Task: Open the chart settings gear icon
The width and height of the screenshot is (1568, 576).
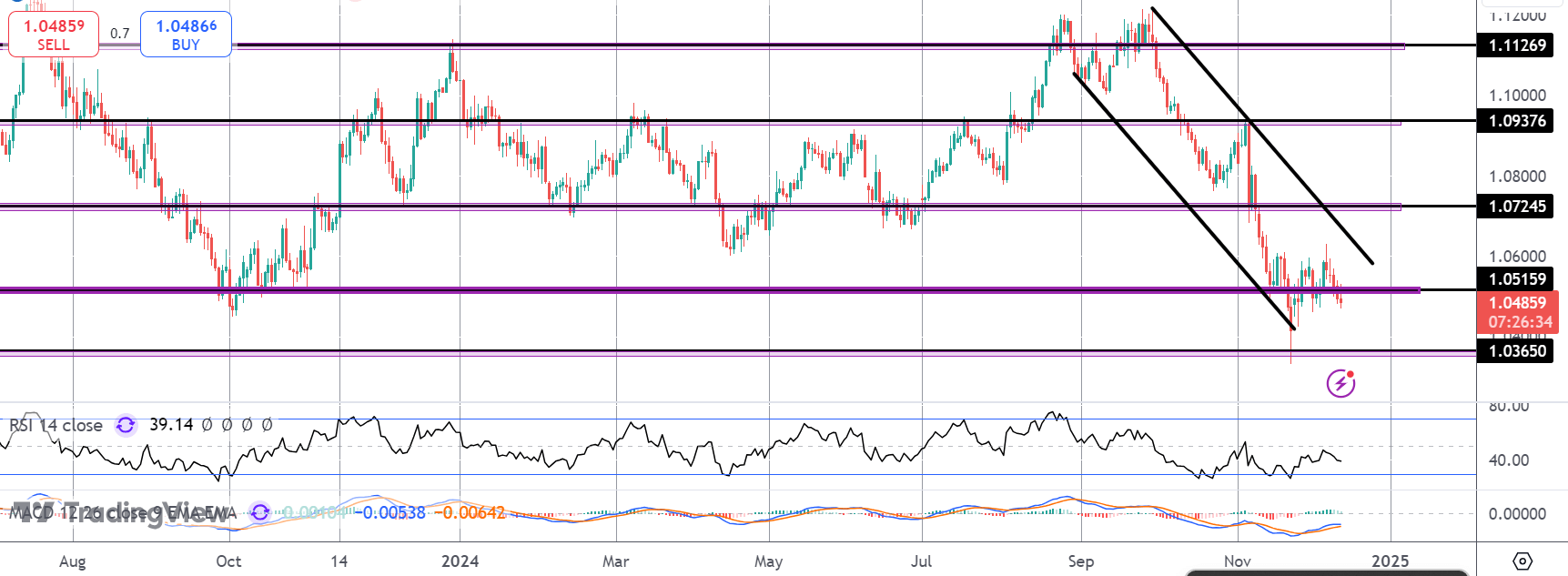Action: point(1522,561)
